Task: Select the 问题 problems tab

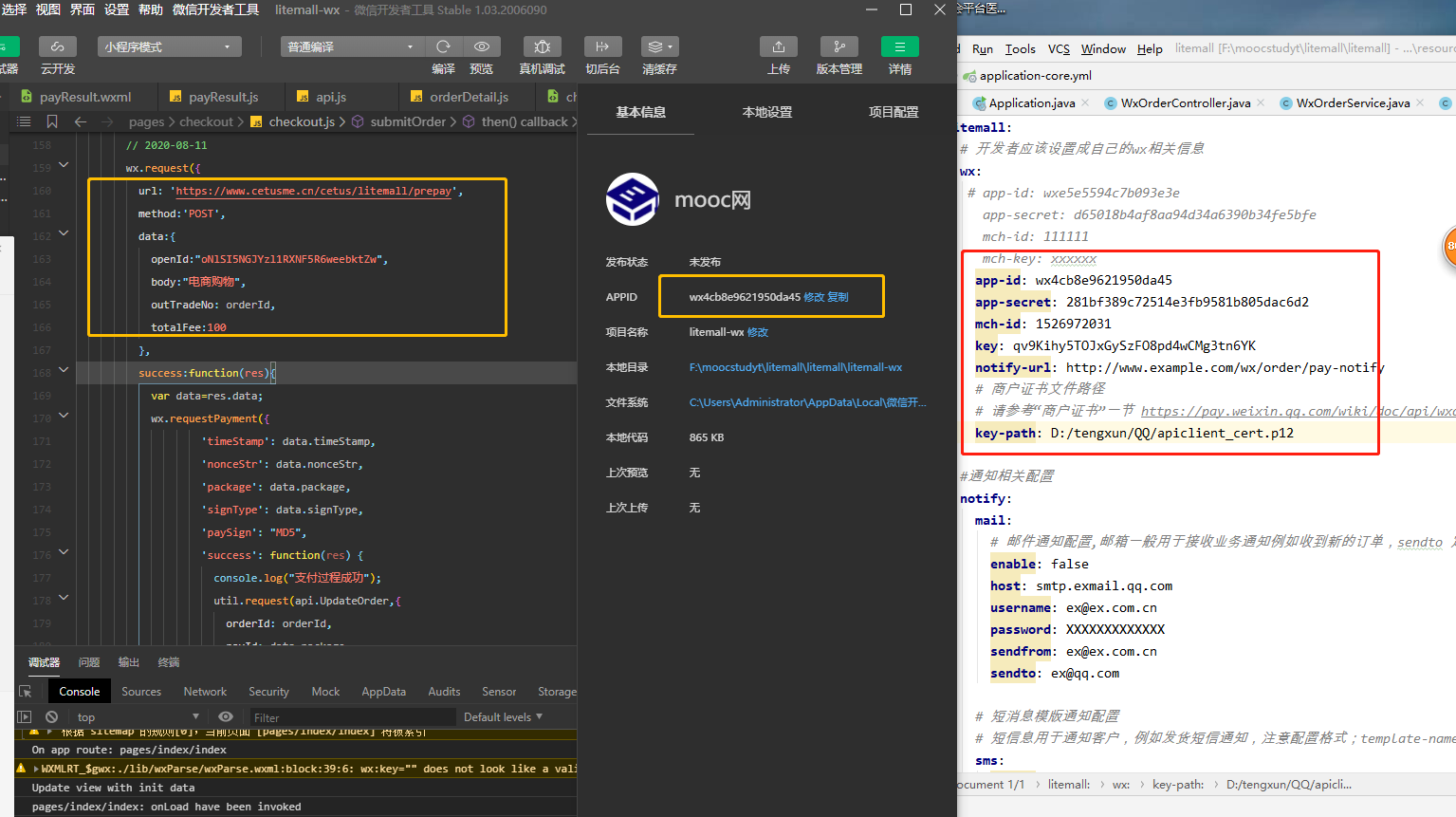Action: (x=89, y=662)
